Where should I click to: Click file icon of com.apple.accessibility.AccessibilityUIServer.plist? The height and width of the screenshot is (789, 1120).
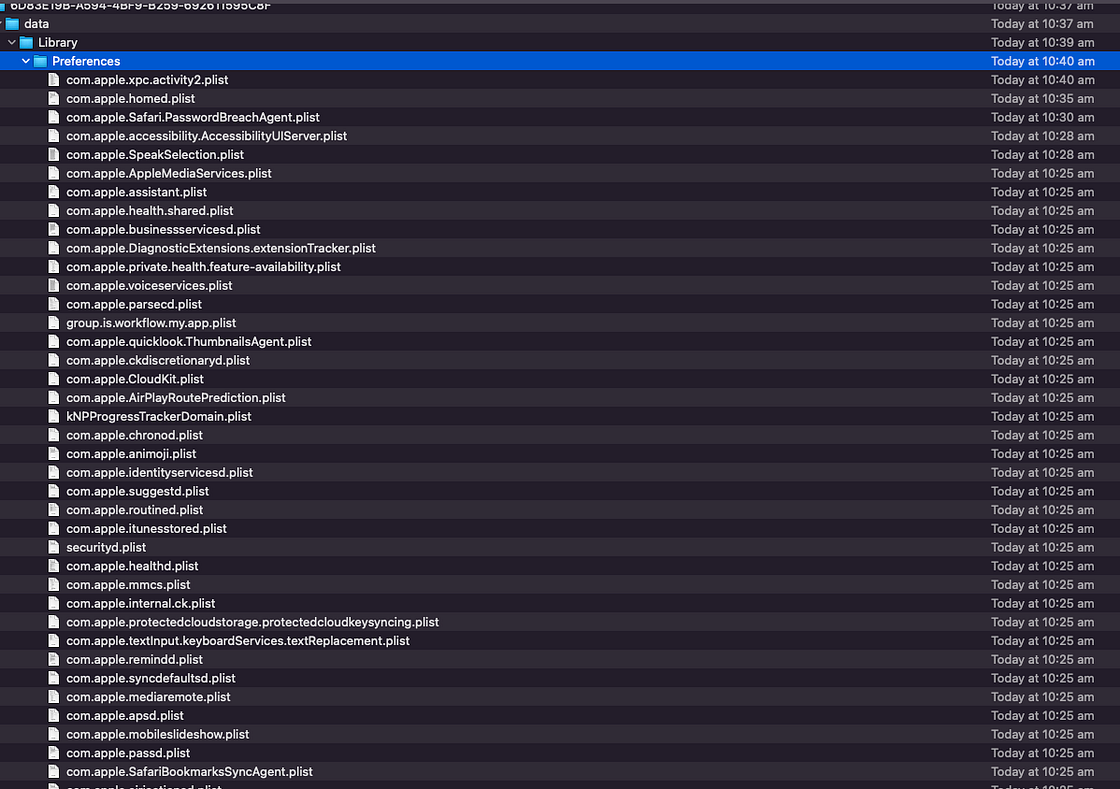[x=54, y=136]
